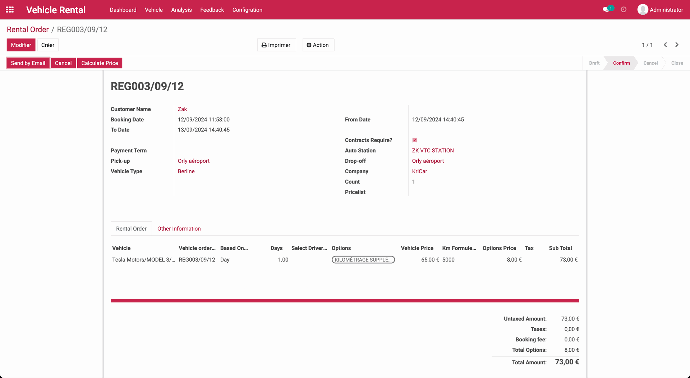
Task: Go to the previous record arrow
Action: (x=665, y=44)
